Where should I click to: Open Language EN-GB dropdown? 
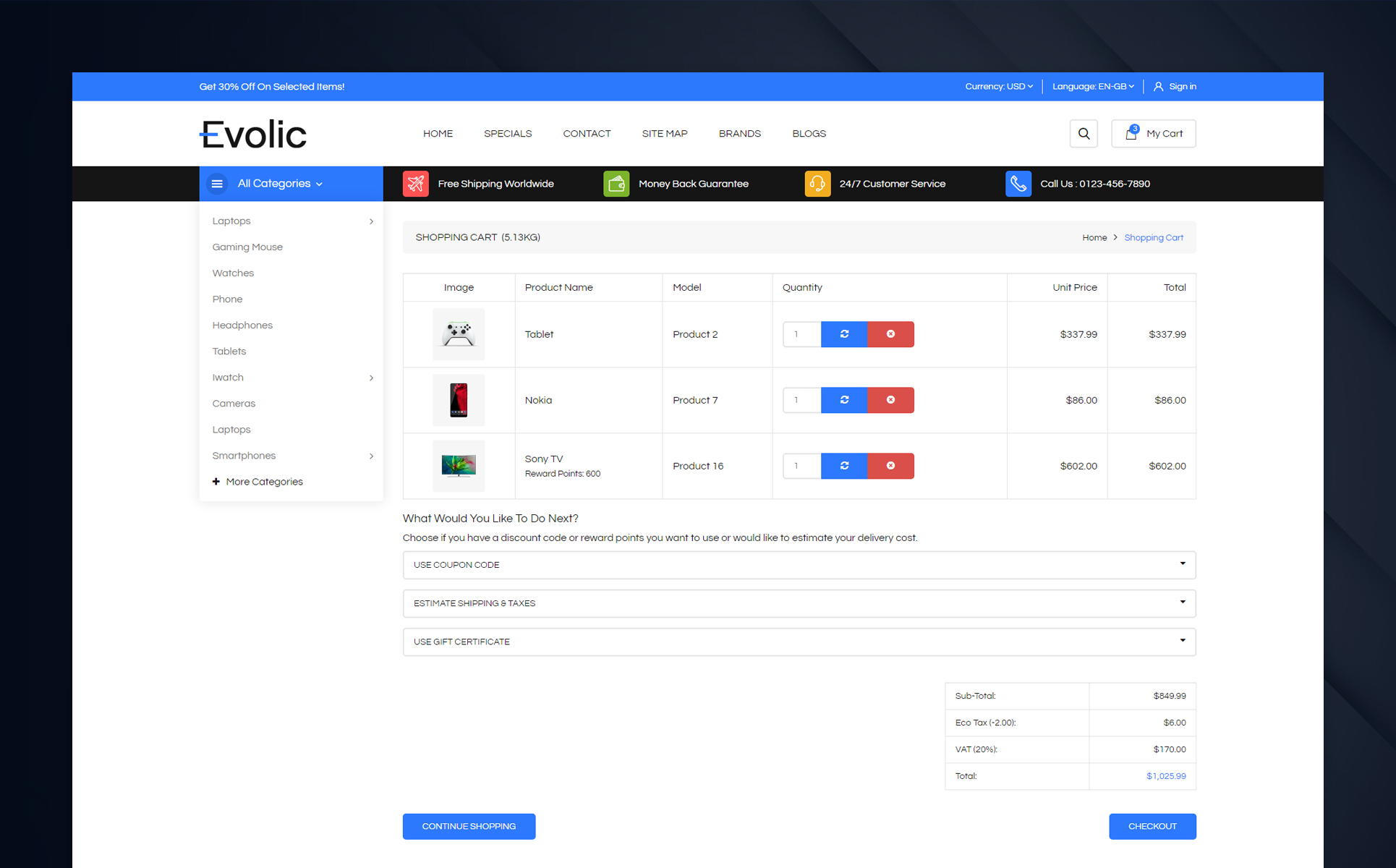pyautogui.click(x=1093, y=87)
